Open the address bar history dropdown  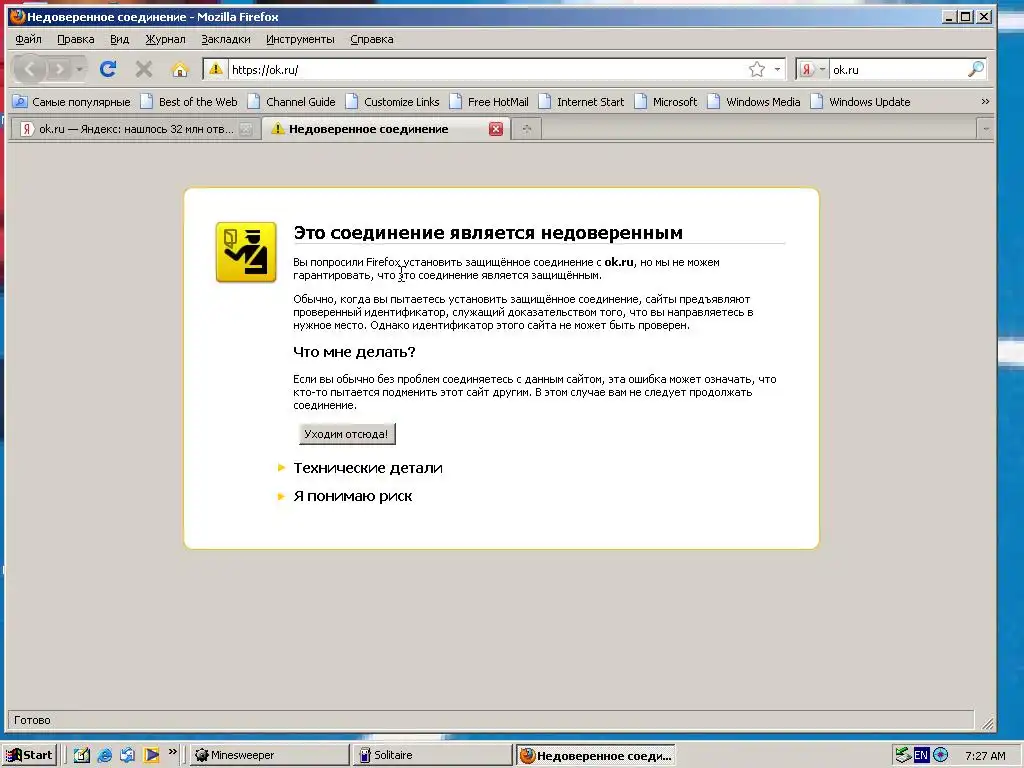coord(777,69)
